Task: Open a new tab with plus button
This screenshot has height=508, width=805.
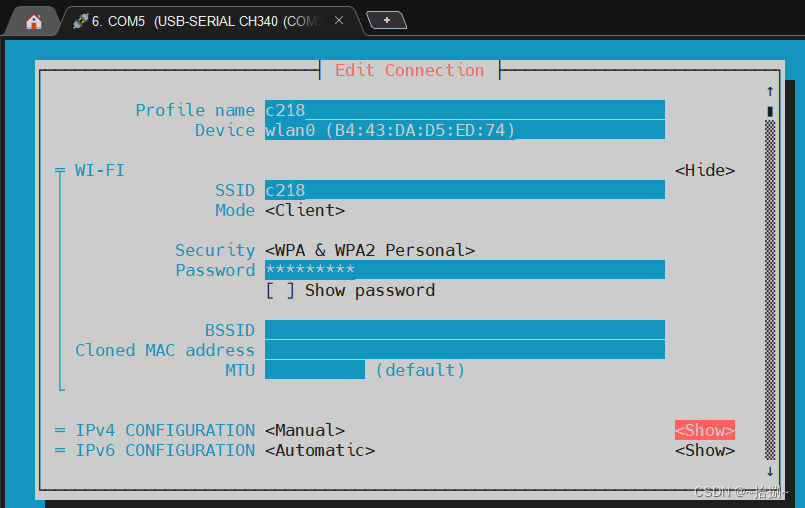Action: pyautogui.click(x=387, y=20)
